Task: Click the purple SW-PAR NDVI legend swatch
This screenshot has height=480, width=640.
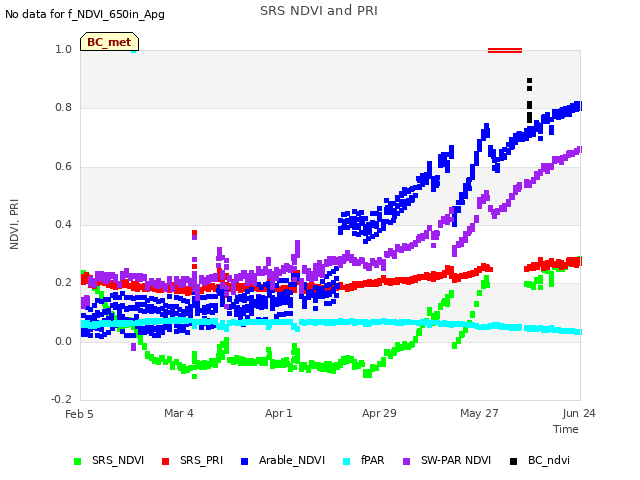Action: coord(407,461)
